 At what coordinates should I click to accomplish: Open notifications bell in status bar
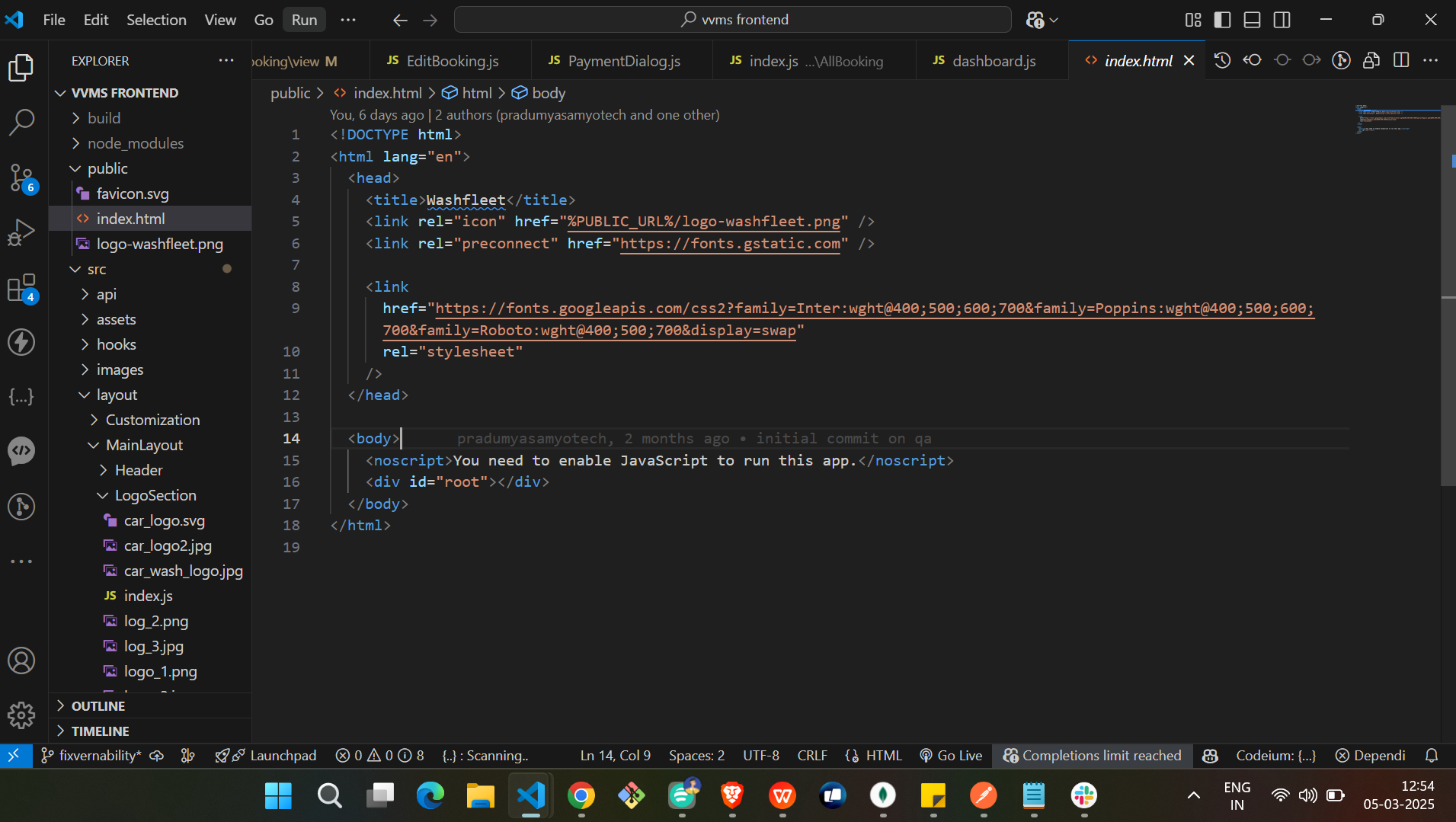pos(1432,755)
